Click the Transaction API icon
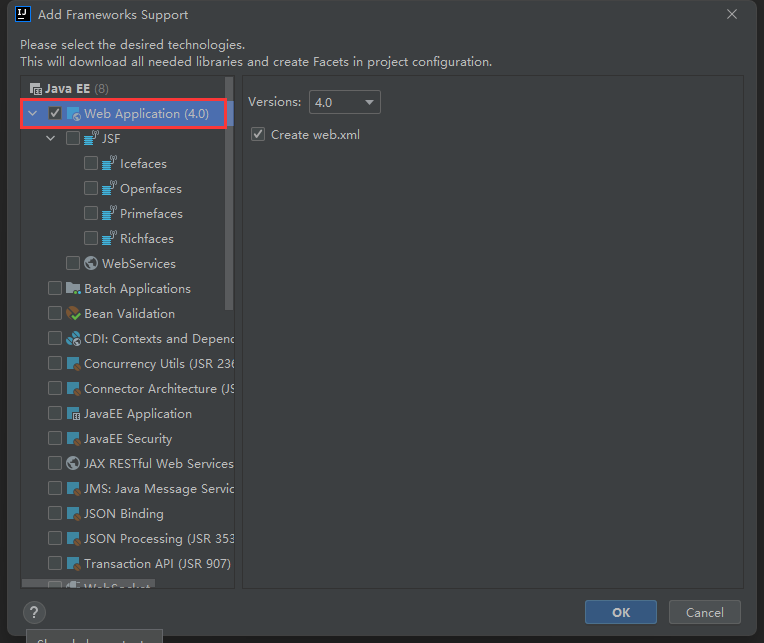 coord(73,564)
